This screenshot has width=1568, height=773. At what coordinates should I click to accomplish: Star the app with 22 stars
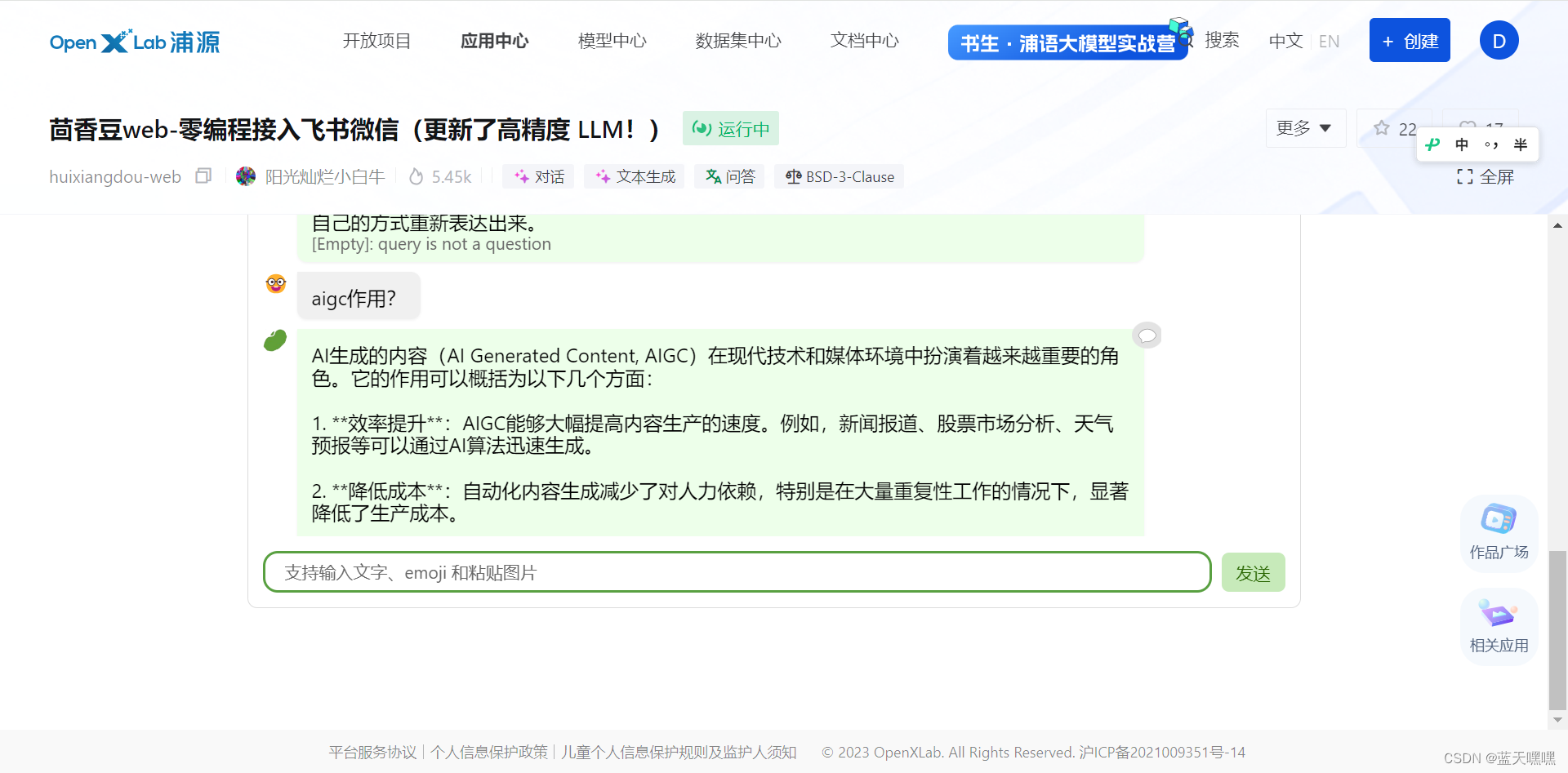(1394, 128)
